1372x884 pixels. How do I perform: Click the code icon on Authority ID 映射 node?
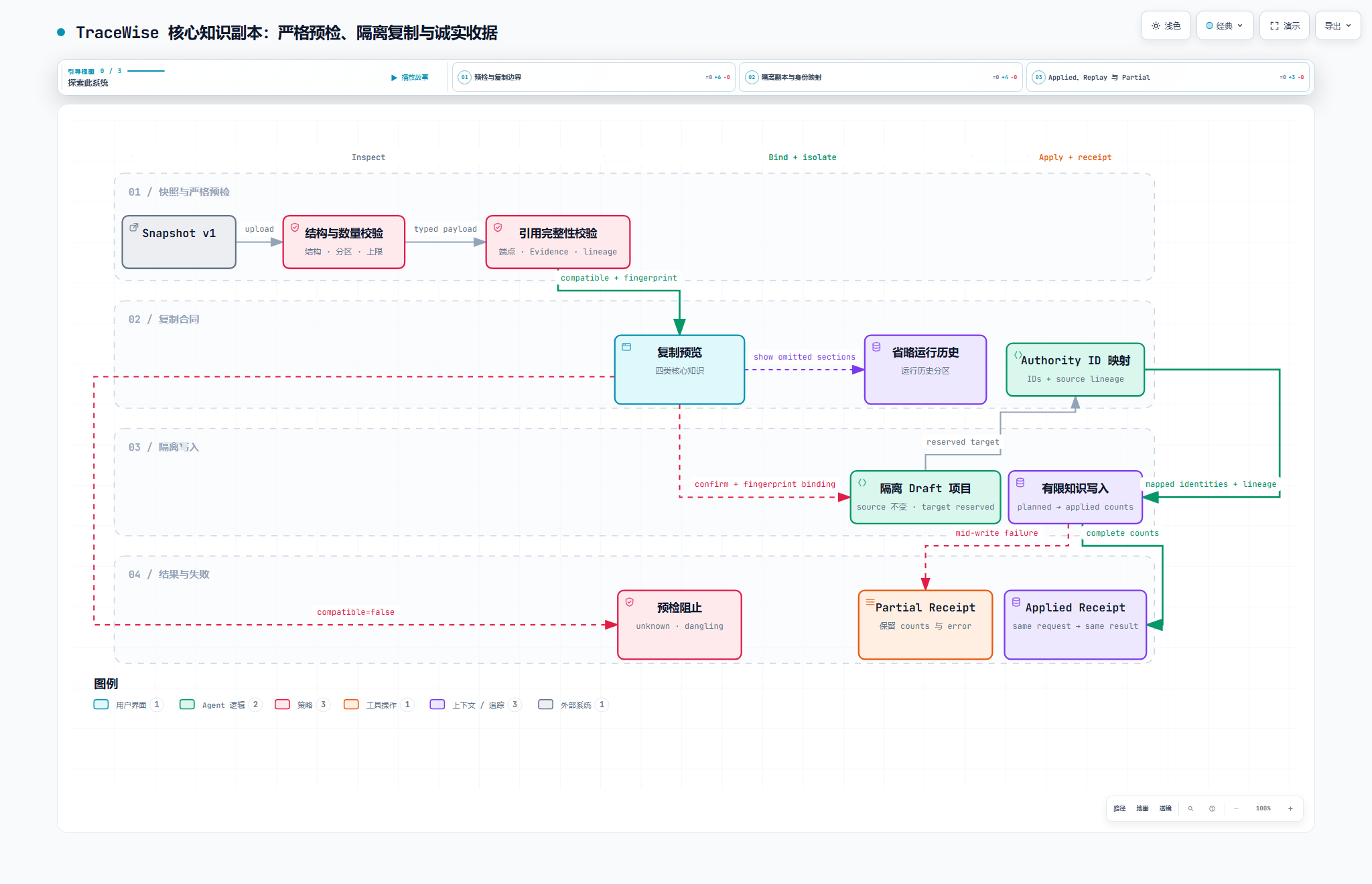point(1018,355)
